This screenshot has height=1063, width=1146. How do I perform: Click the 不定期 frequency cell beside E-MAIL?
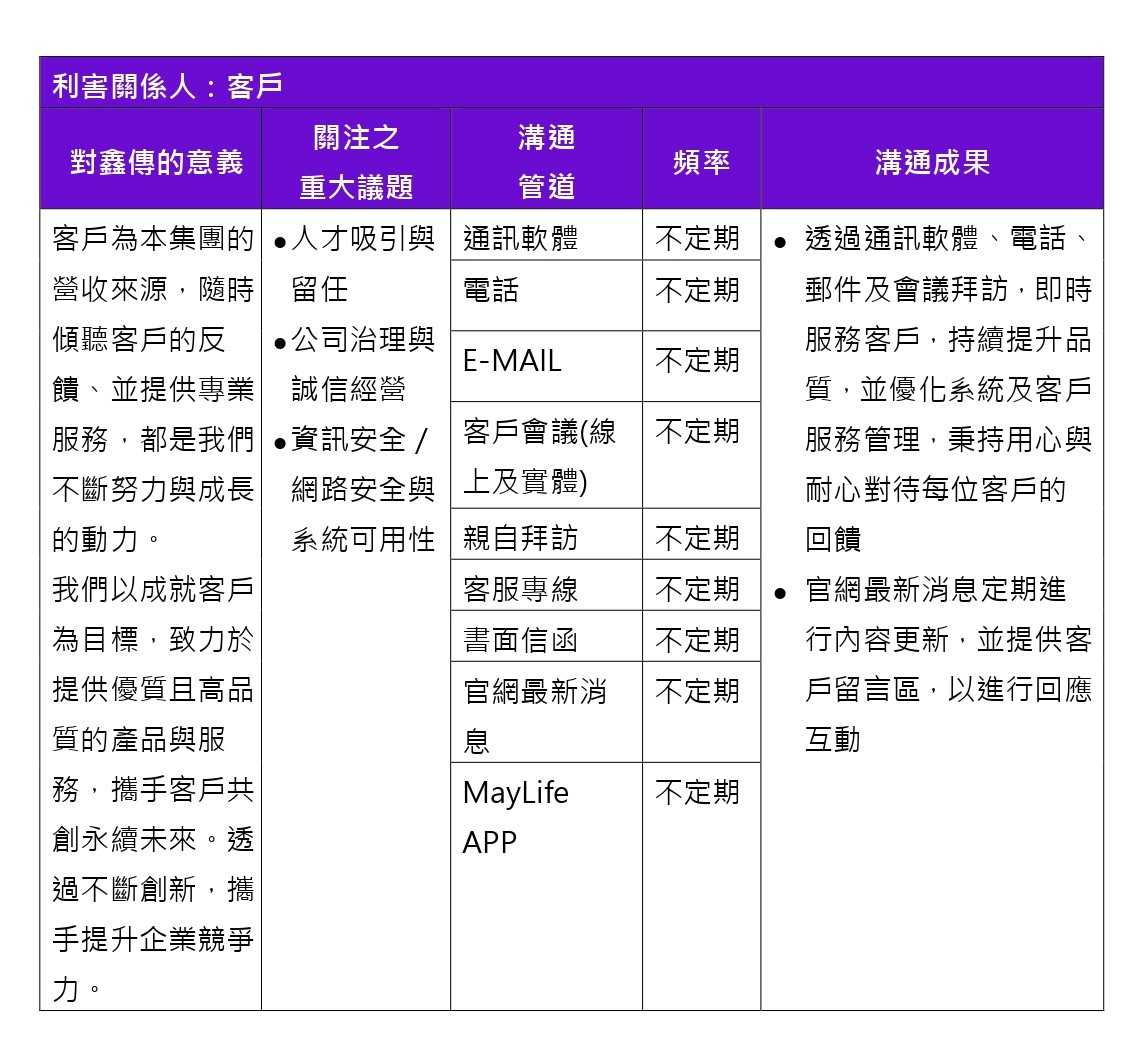[698, 361]
